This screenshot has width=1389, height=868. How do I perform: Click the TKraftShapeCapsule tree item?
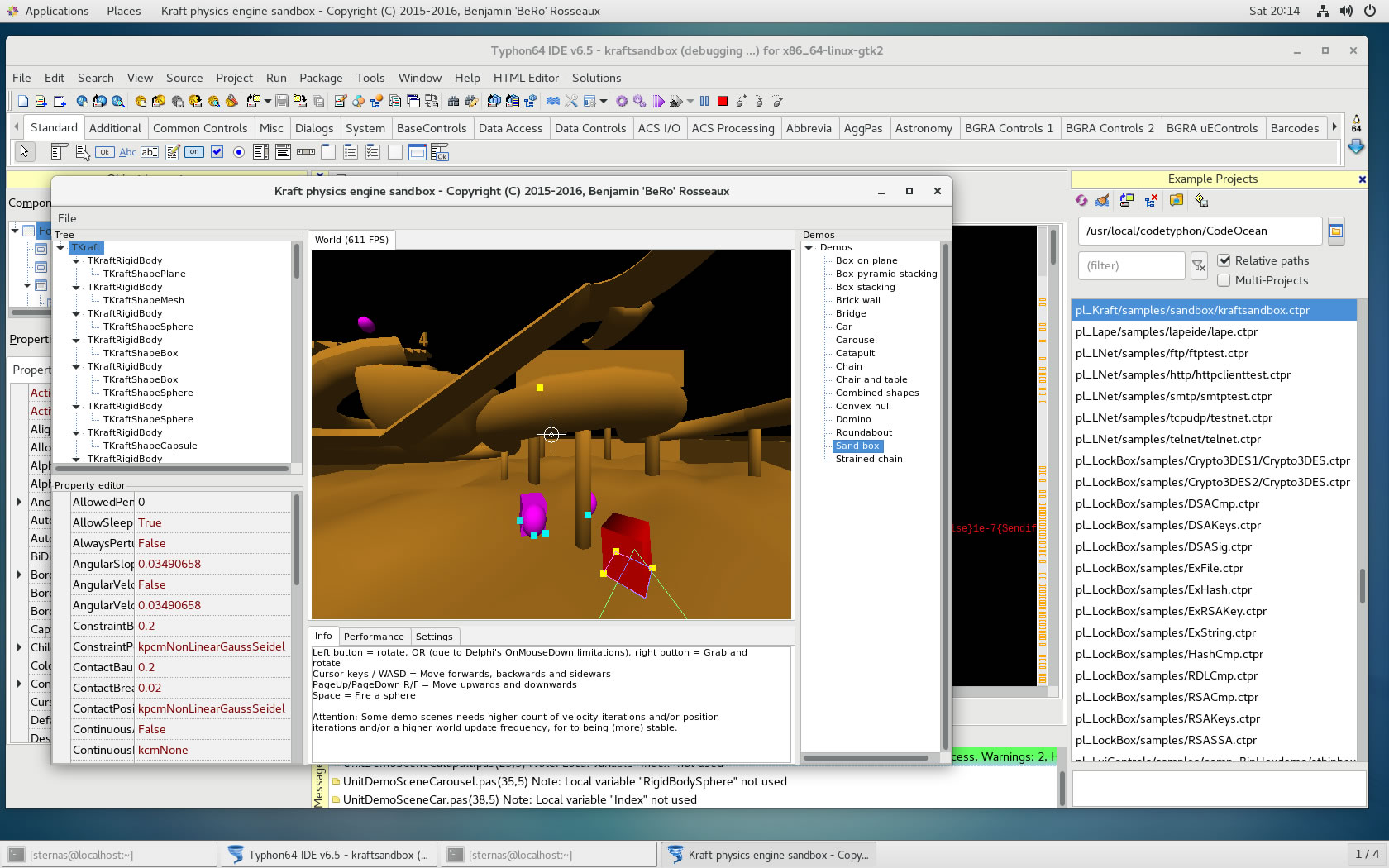click(150, 446)
